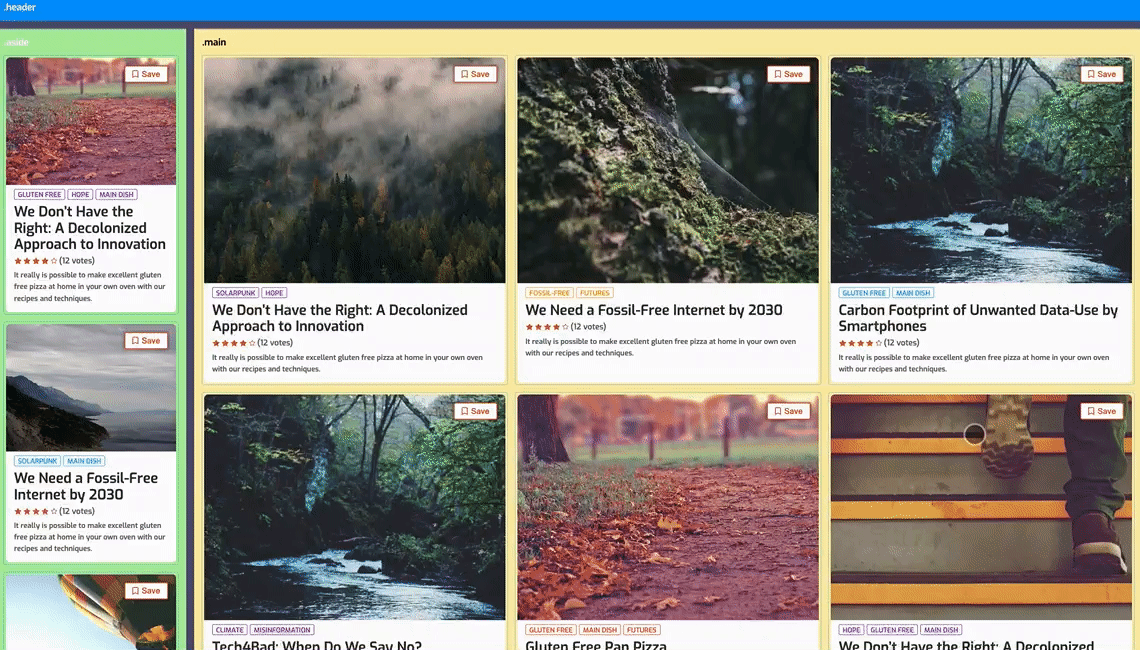Screen dimensions: 1140x650
Task: Save the aside card with the lake photo
Action: [x=146, y=341]
